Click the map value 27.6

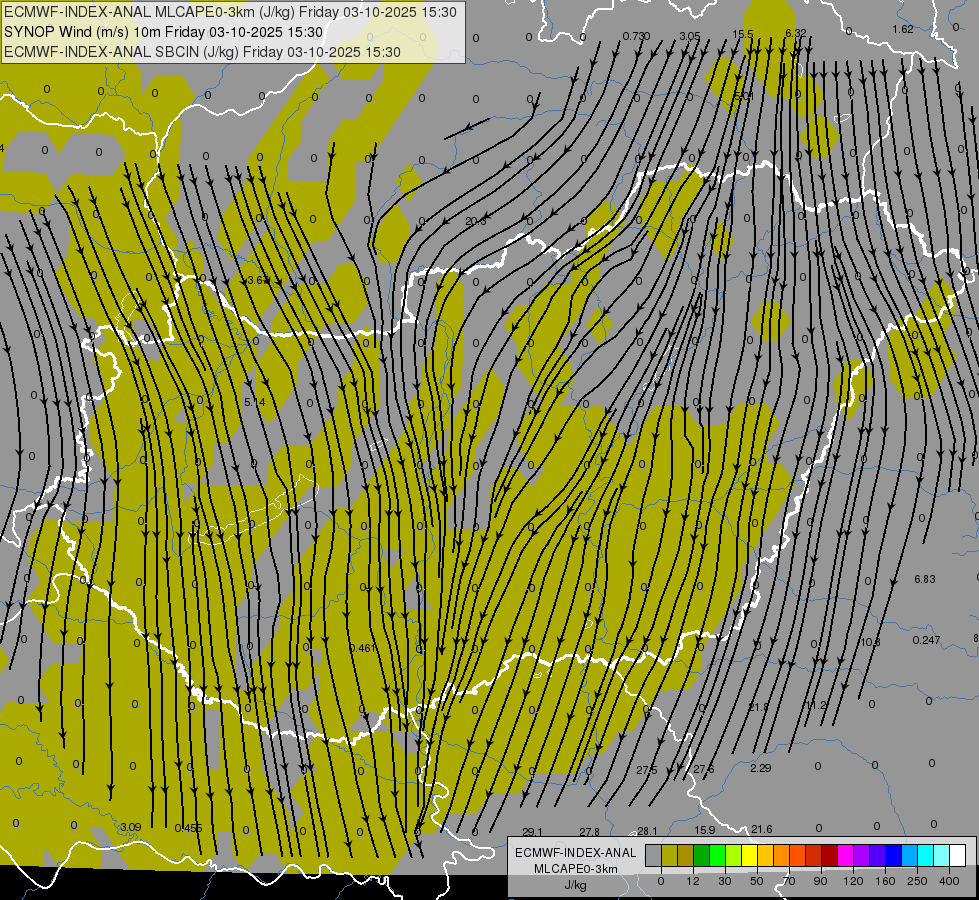[x=703, y=769]
